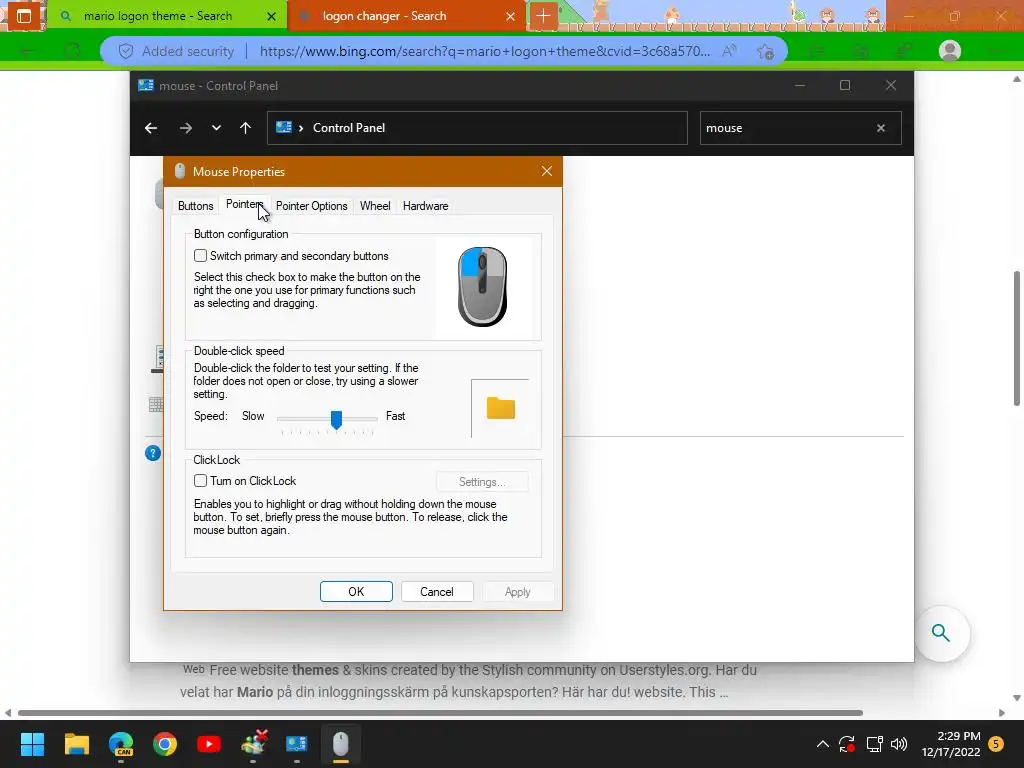Click the tab actions menu icon
The height and width of the screenshot is (768, 1024).
pyautogui.click(x=24, y=16)
